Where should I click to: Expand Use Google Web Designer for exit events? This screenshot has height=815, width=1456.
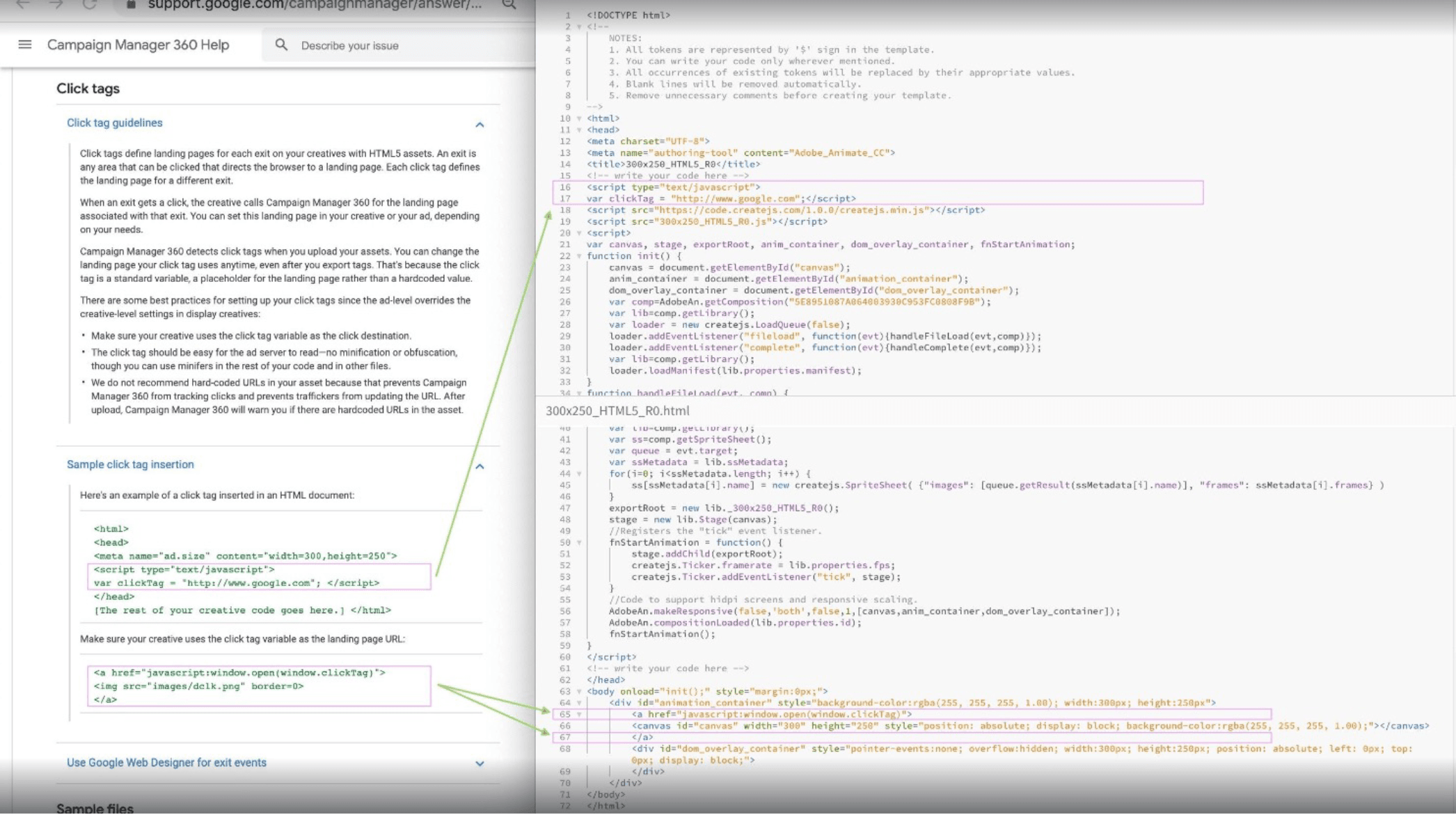click(480, 763)
